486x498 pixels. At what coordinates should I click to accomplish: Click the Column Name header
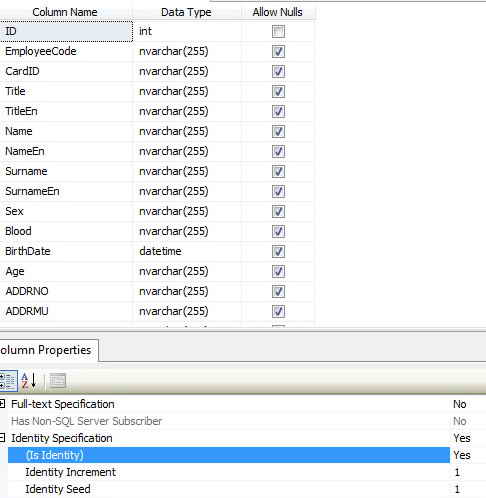coord(65,12)
